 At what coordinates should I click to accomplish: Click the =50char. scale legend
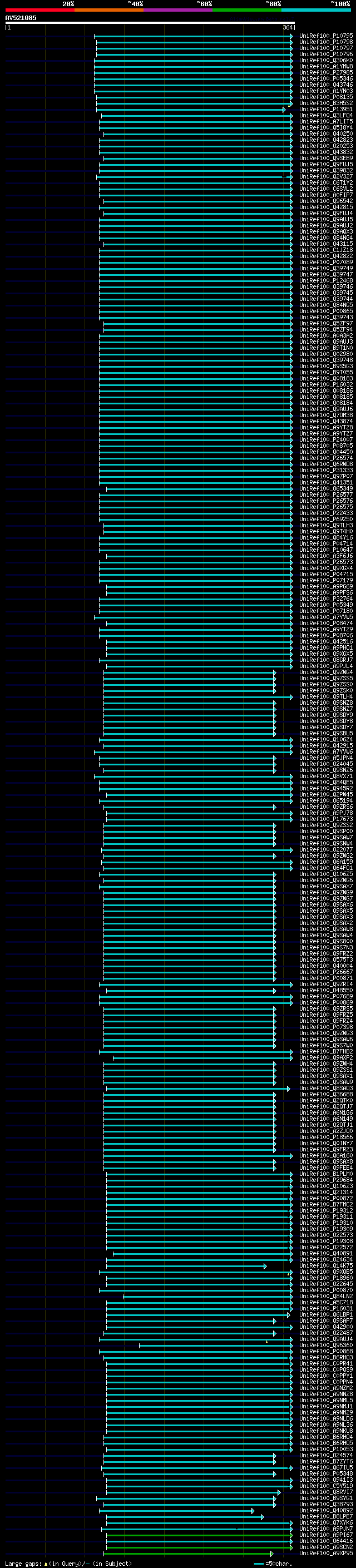click(272, 1563)
